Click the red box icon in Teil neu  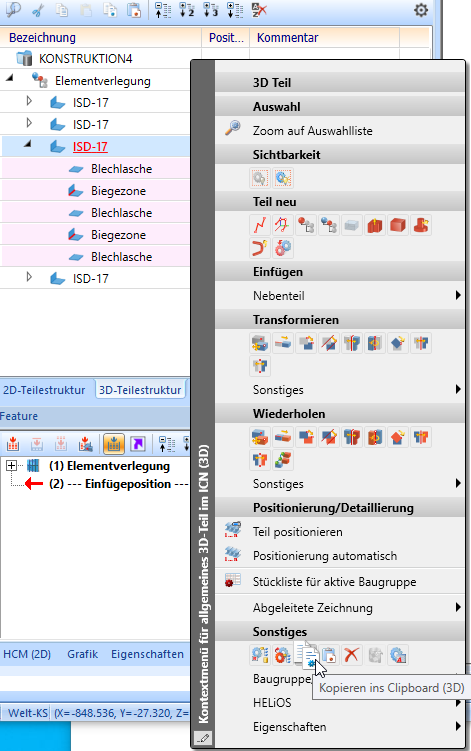click(398, 225)
